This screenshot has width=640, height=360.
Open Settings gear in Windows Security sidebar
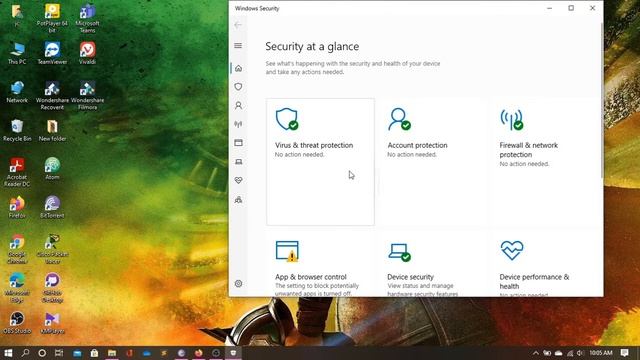(238, 283)
